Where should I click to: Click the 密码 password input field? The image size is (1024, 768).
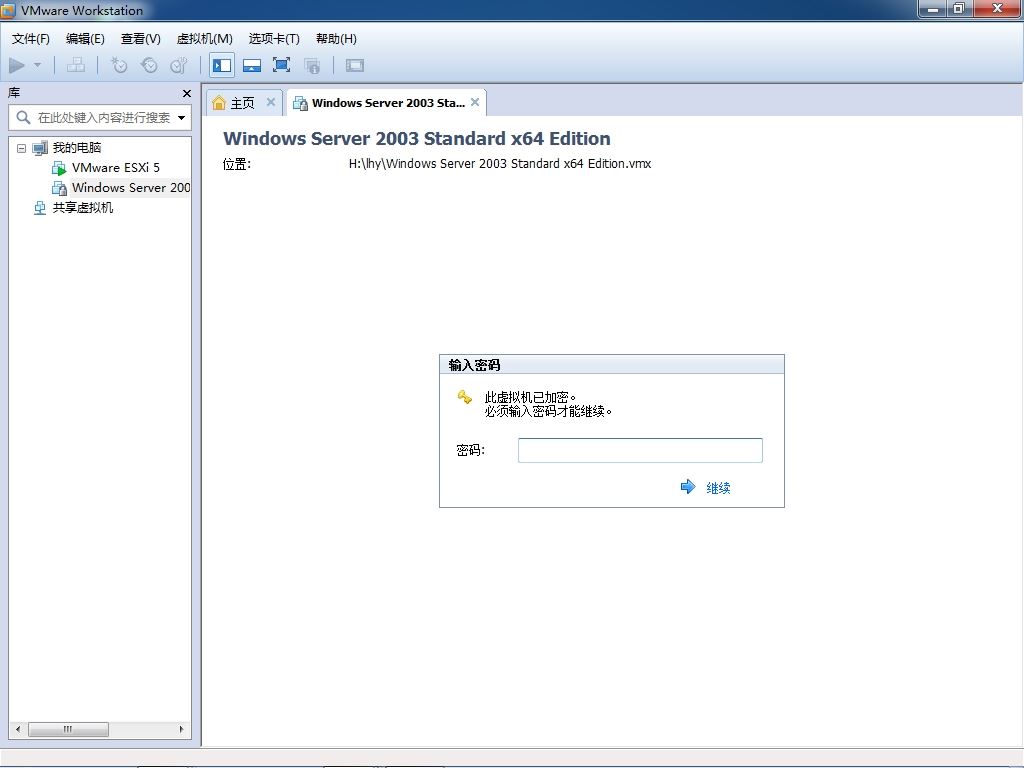pyautogui.click(x=640, y=451)
